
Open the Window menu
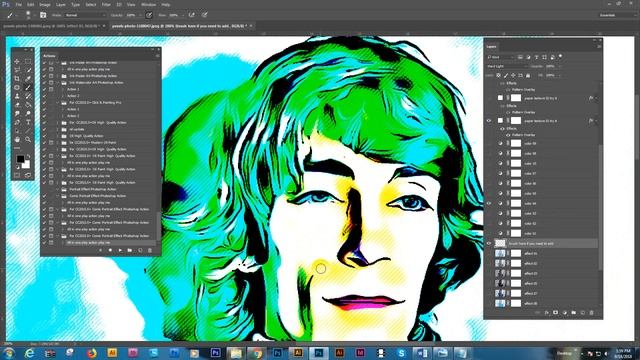tap(148, 4)
